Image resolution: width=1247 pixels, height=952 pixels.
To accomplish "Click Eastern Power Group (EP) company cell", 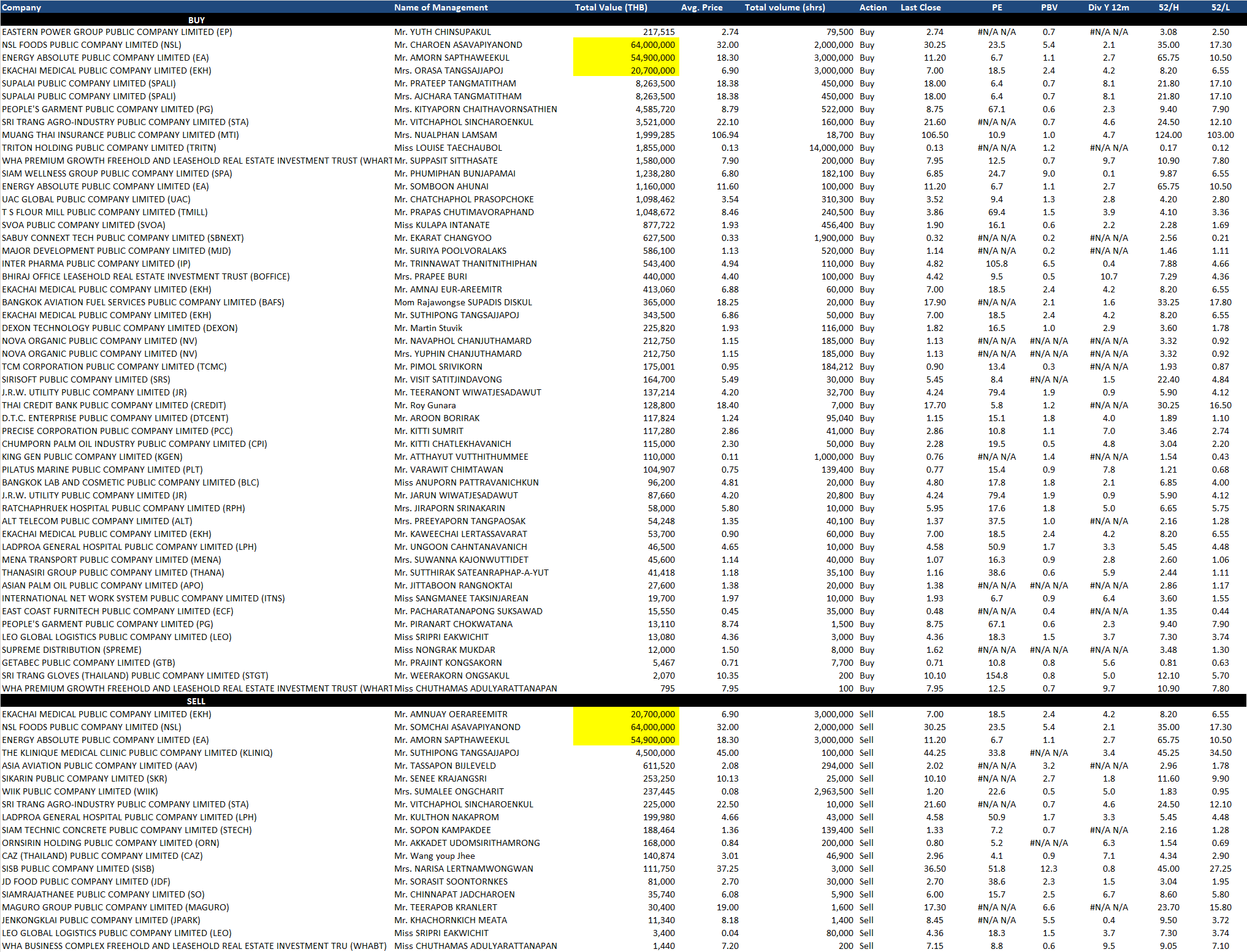I will (x=116, y=32).
